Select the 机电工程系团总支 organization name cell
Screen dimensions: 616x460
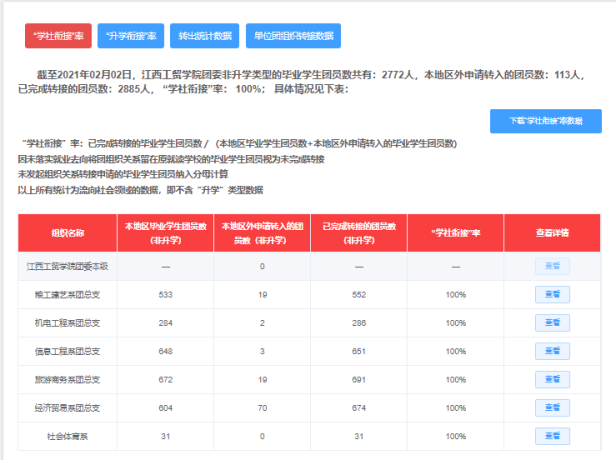(x=67, y=324)
